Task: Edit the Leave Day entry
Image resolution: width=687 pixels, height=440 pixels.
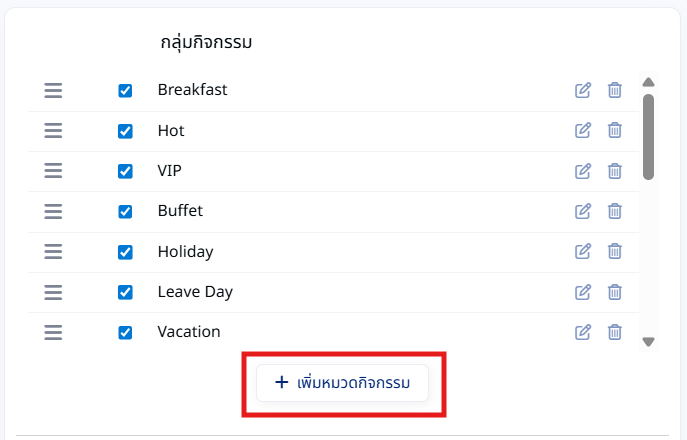Action: point(583,292)
